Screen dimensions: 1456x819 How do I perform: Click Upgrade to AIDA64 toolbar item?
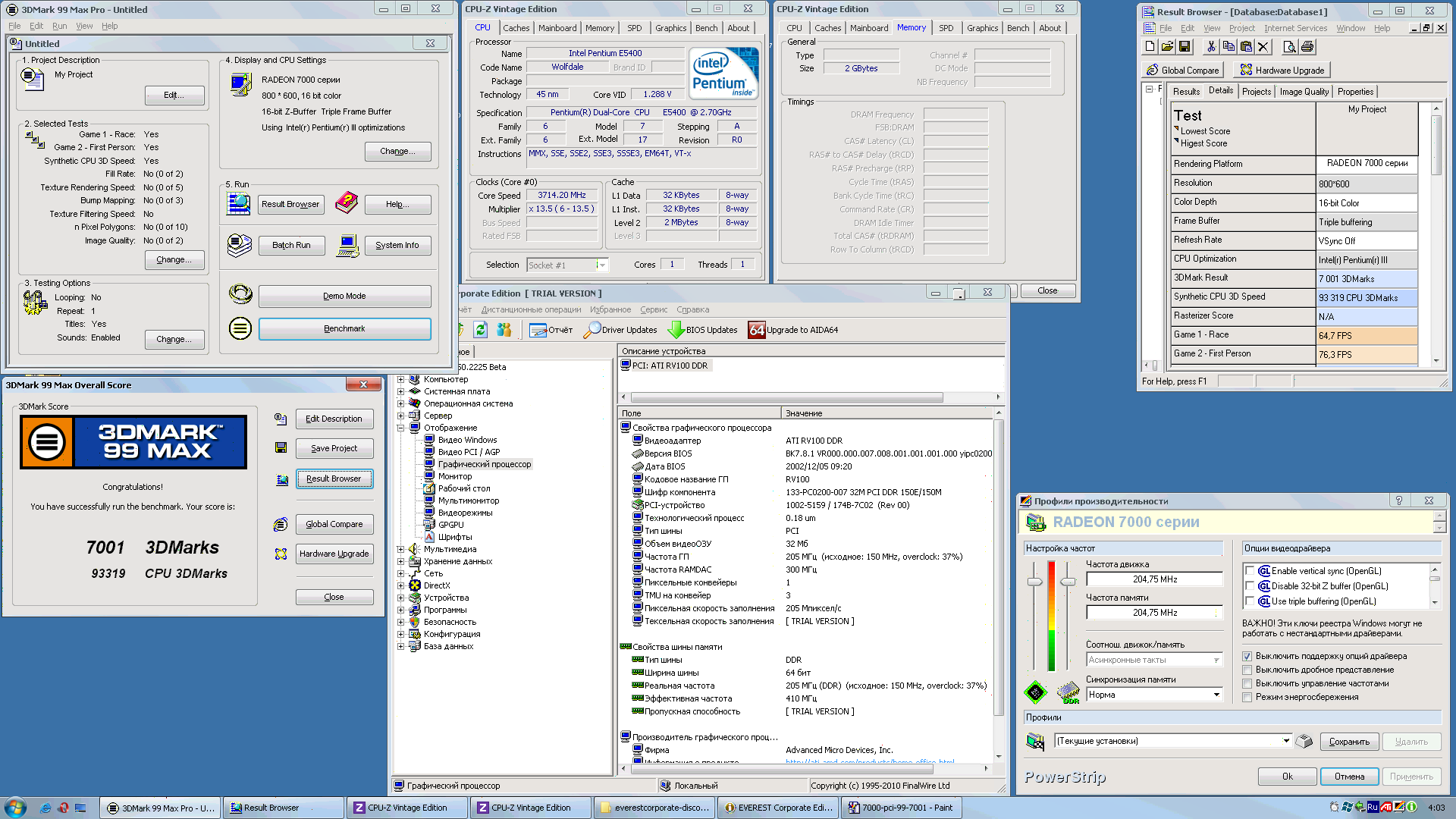coord(793,330)
